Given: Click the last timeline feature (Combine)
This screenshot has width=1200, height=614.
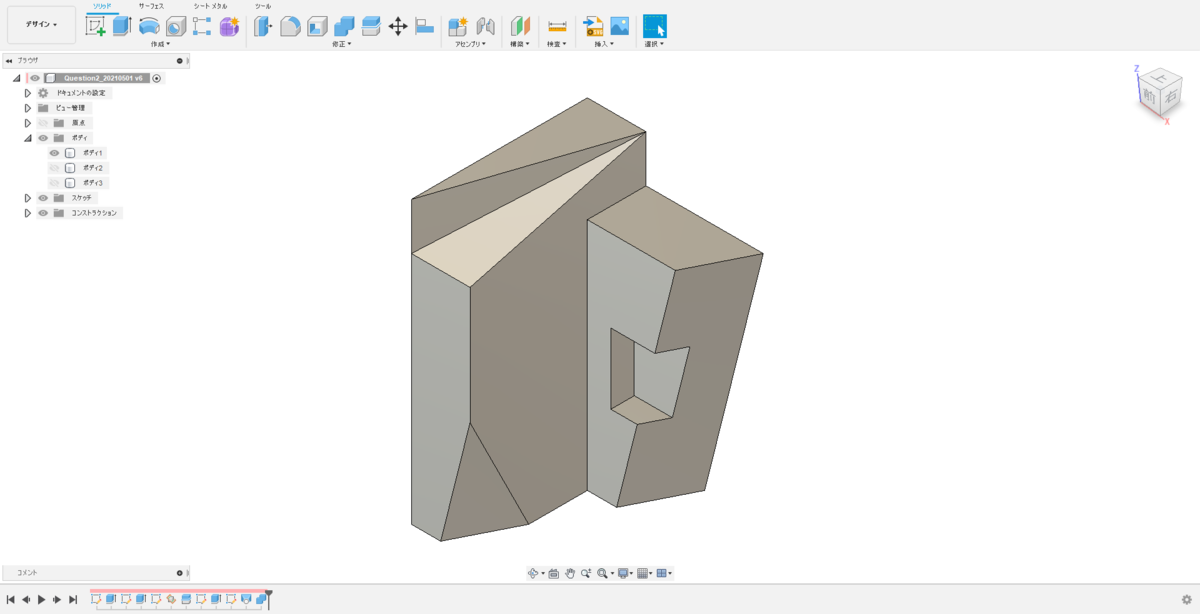Looking at the screenshot, I should pos(261,599).
